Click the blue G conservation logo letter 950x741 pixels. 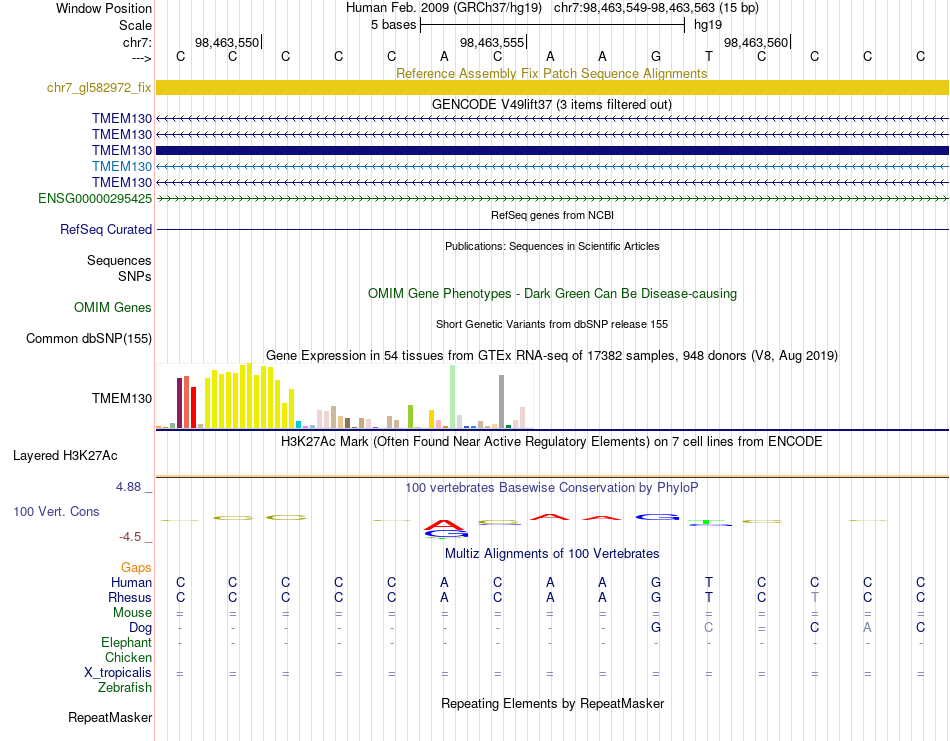point(657,517)
